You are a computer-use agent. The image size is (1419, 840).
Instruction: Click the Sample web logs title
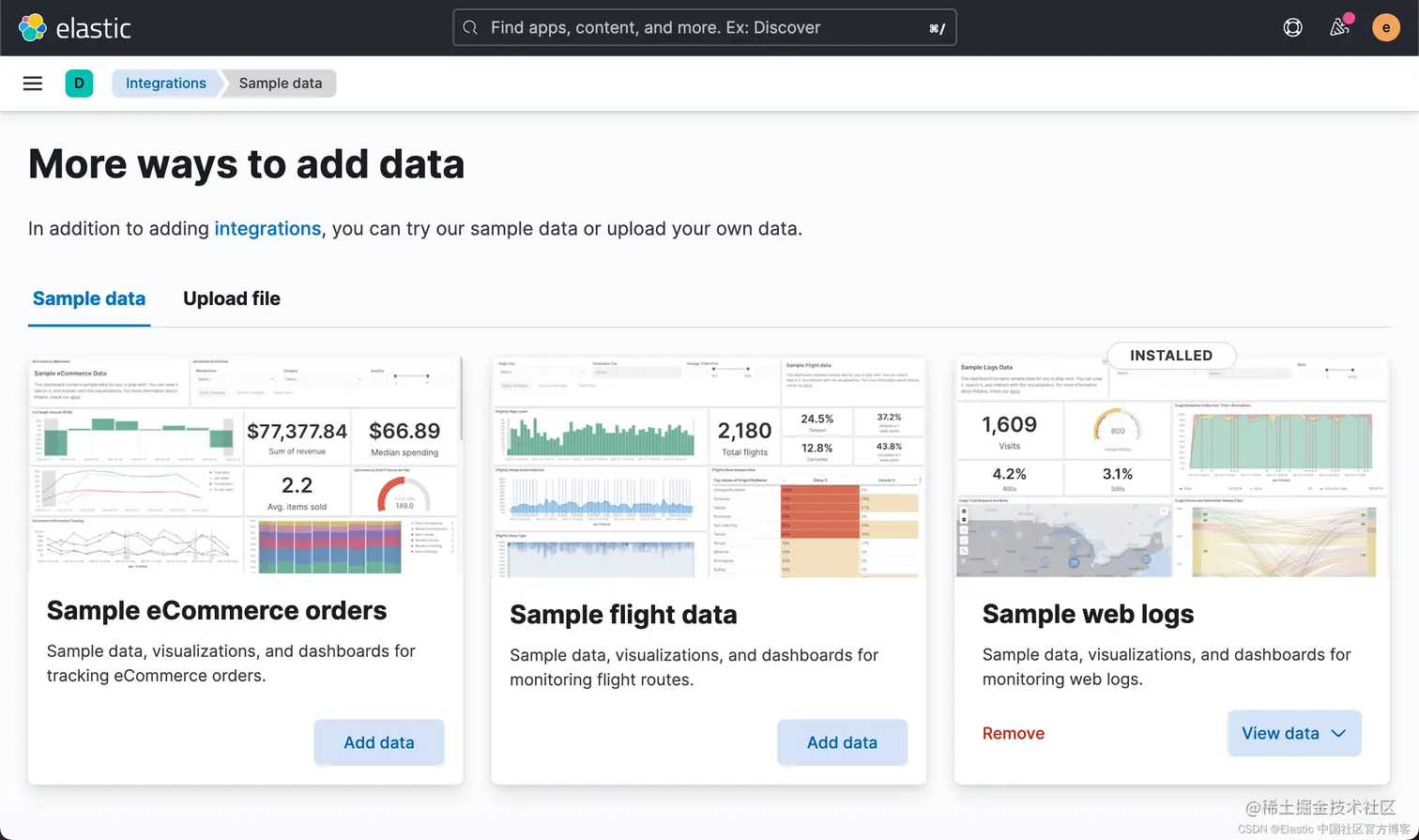(x=1088, y=615)
